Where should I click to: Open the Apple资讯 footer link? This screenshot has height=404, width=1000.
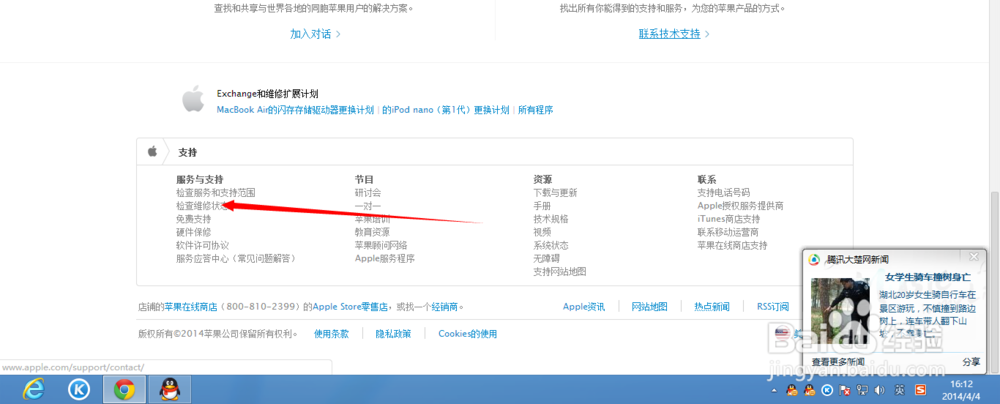click(584, 307)
